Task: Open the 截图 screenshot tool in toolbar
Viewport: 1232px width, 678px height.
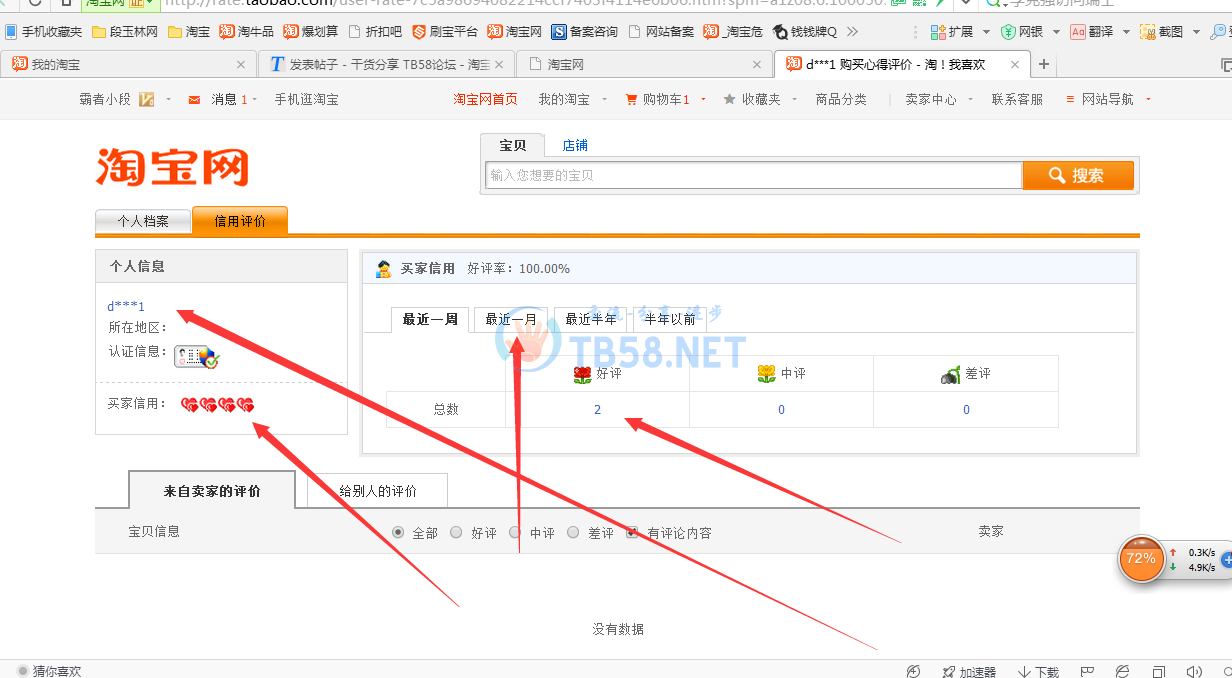Action: pyautogui.click(x=1162, y=32)
